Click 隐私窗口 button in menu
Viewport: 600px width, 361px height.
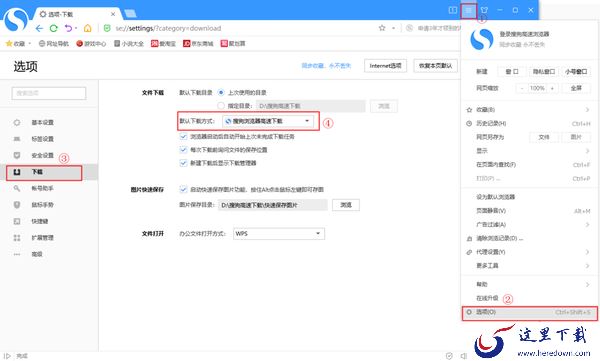click(x=544, y=72)
